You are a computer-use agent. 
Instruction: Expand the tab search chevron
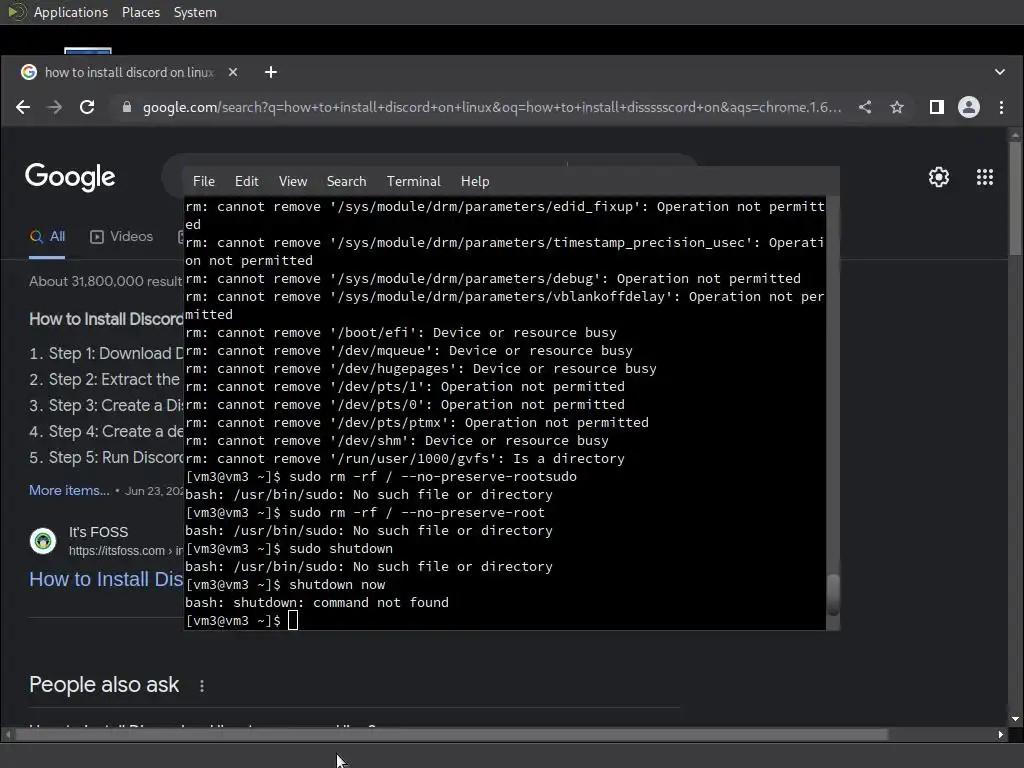1000,72
